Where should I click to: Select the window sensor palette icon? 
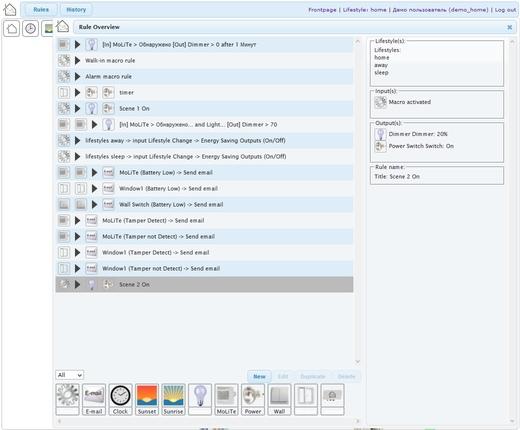[306, 395]
